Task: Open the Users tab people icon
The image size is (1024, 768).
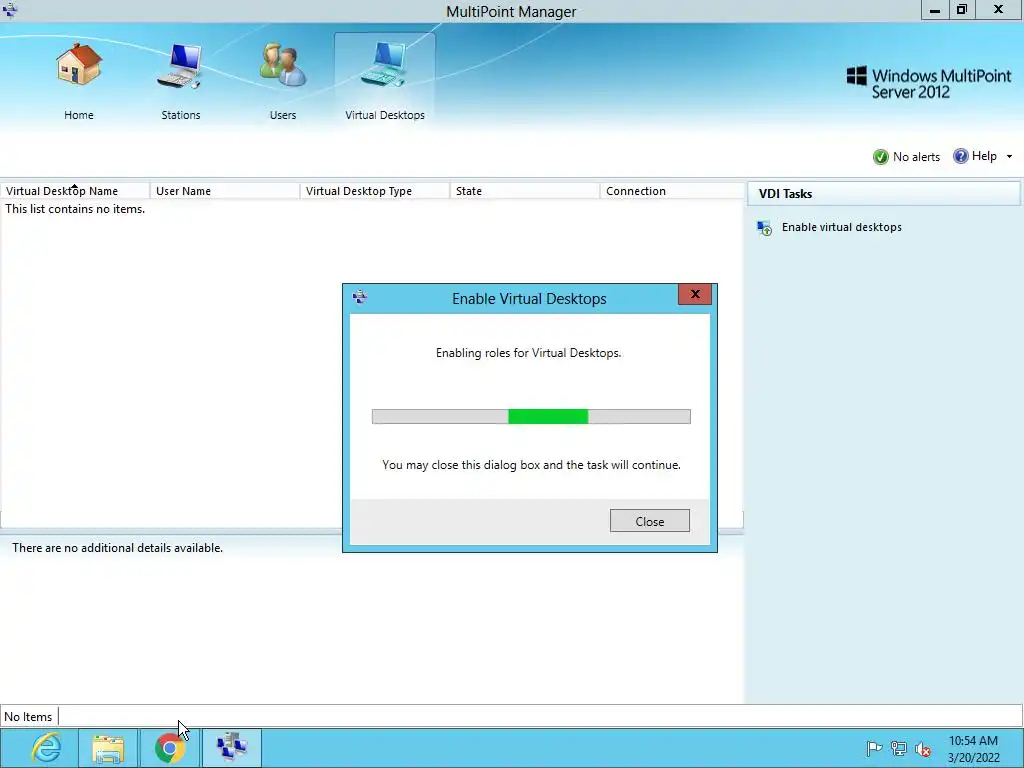Action: (283, 65)
